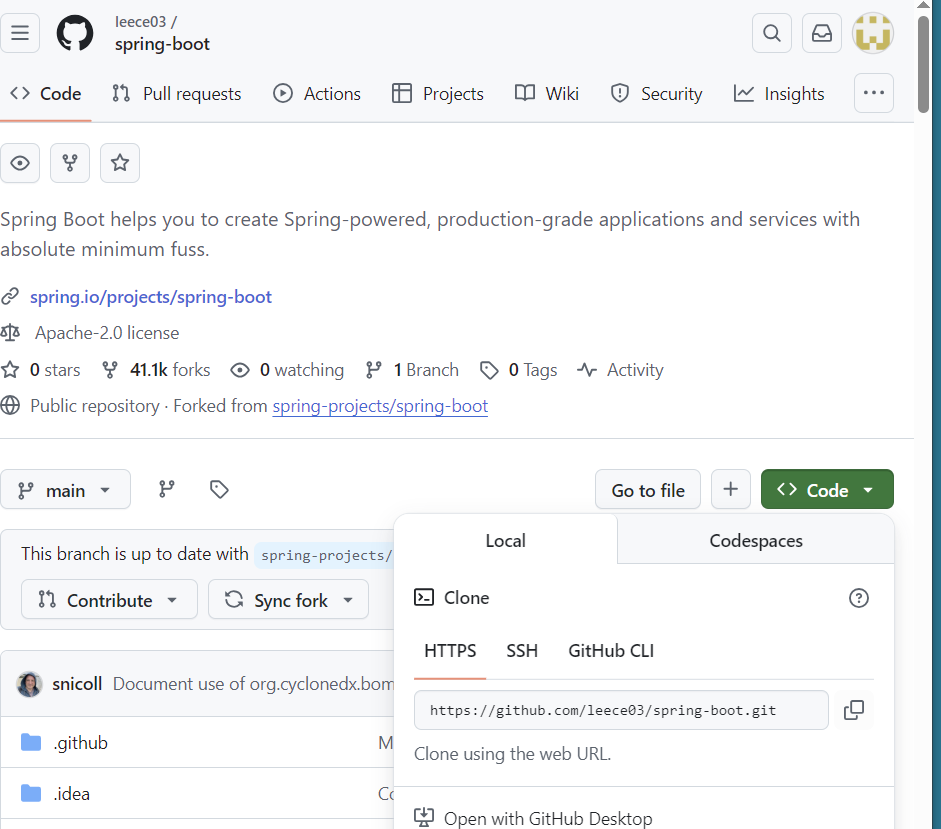
Task: Open the Security tab
Action: 656,94
